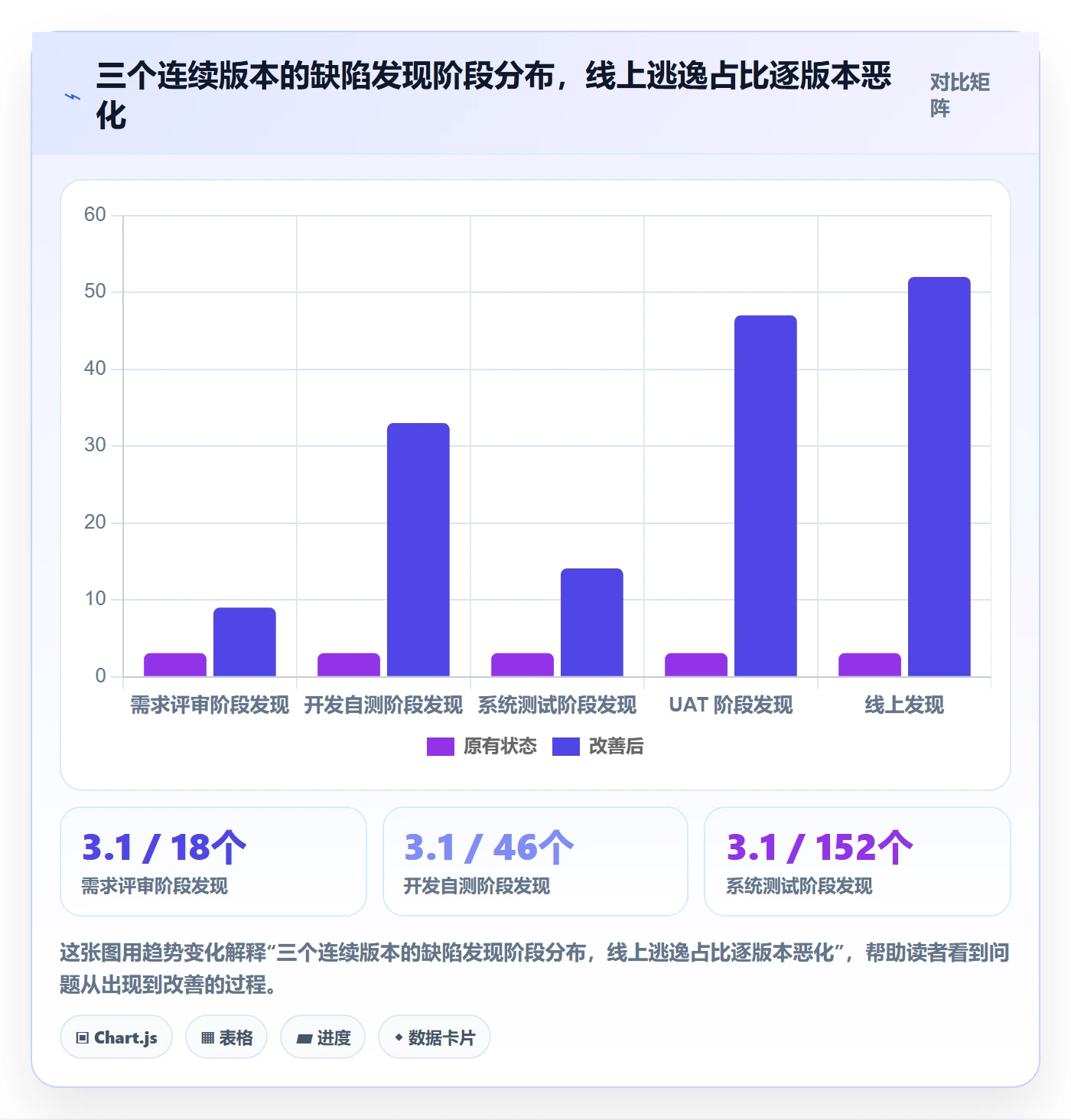Click the diamond icon in the 数据卡片 chip
This screenshot has width=1071, height=1120.
(399, 1037)
